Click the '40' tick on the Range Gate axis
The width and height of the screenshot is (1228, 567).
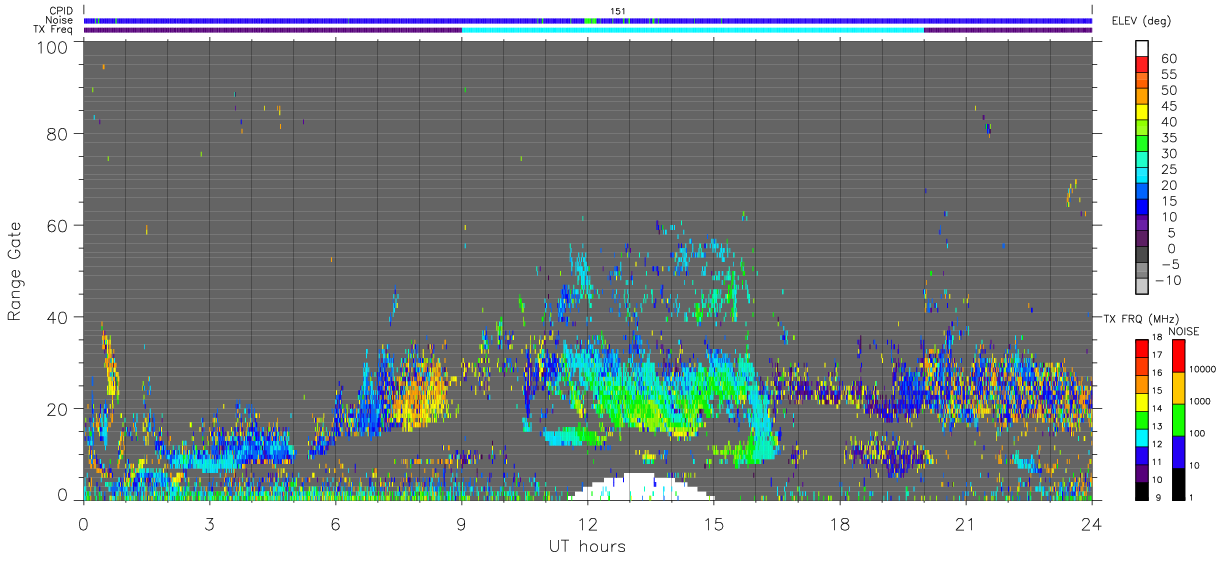(60, 317)
